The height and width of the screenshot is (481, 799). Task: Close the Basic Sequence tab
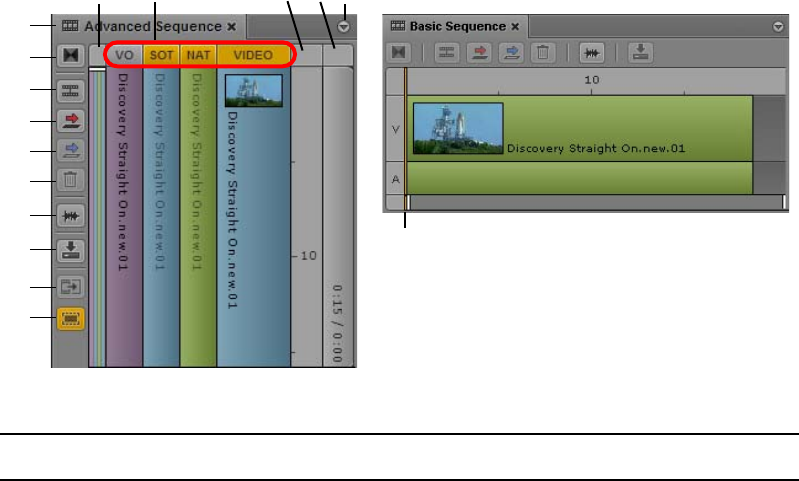tap(515, 26)
